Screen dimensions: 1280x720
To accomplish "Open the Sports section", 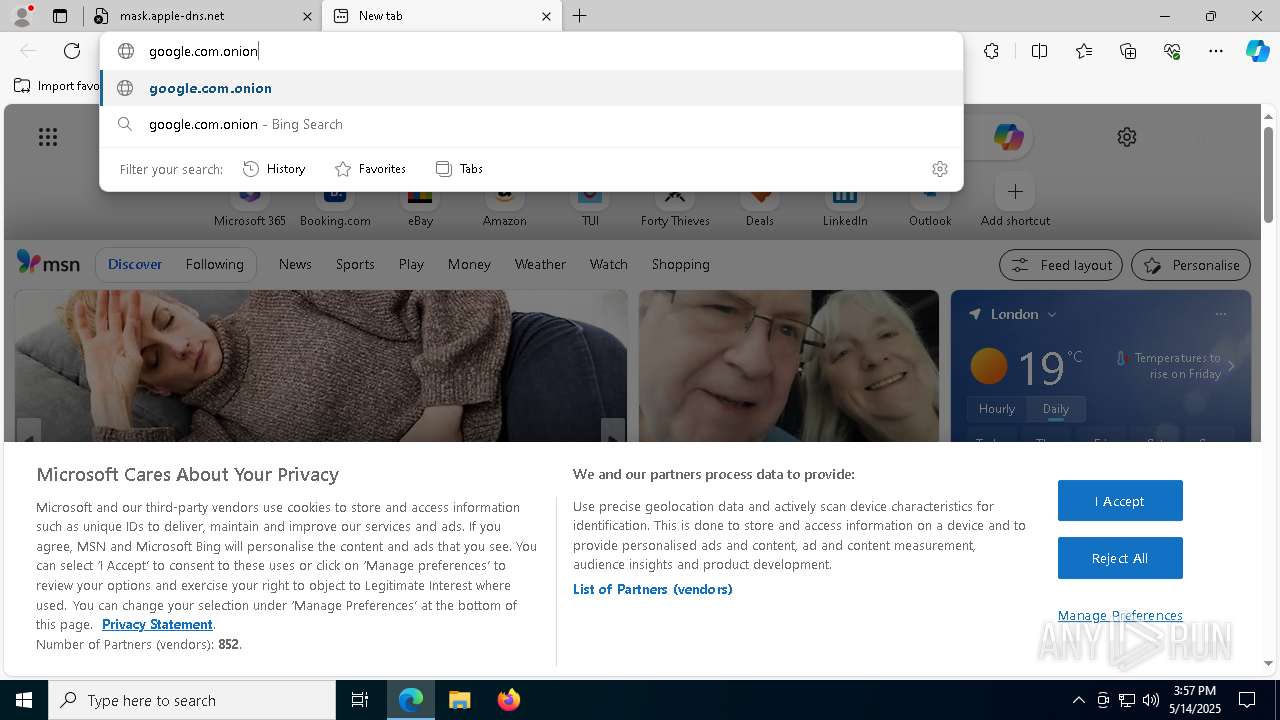I will 355,264.
